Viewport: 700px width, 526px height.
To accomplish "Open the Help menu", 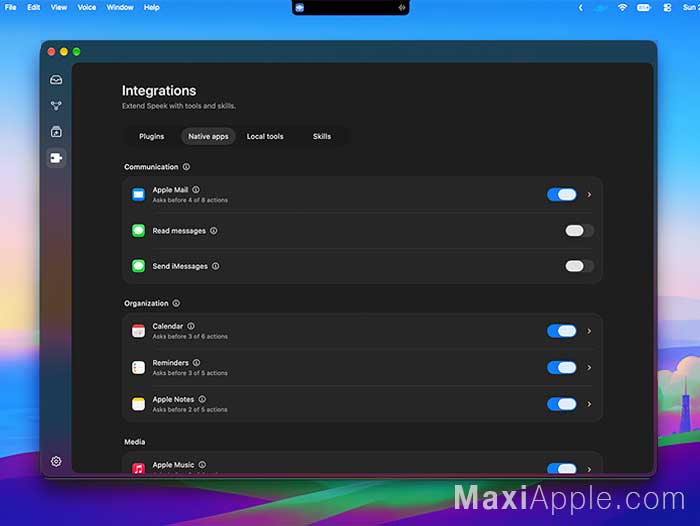I will pos(152,7).
